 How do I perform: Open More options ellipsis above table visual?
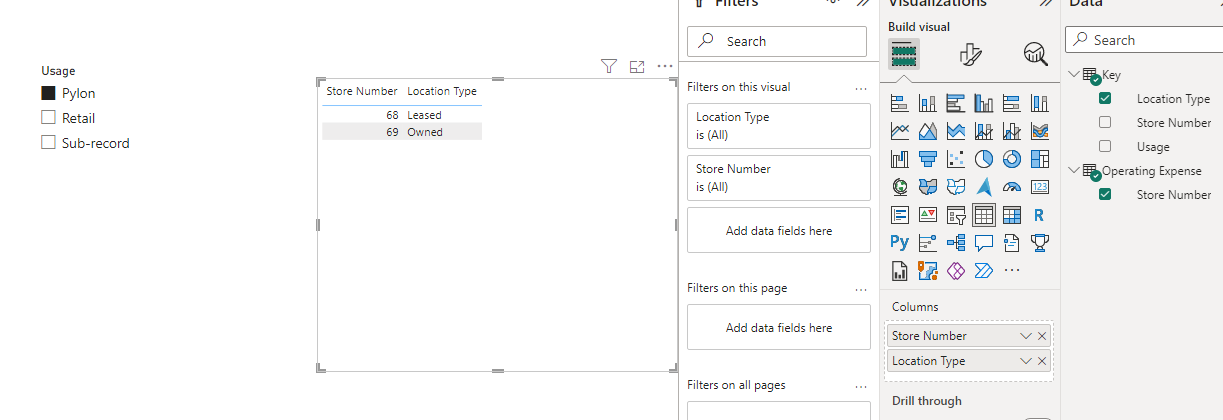pyautogui.click(x=665, y=67)
